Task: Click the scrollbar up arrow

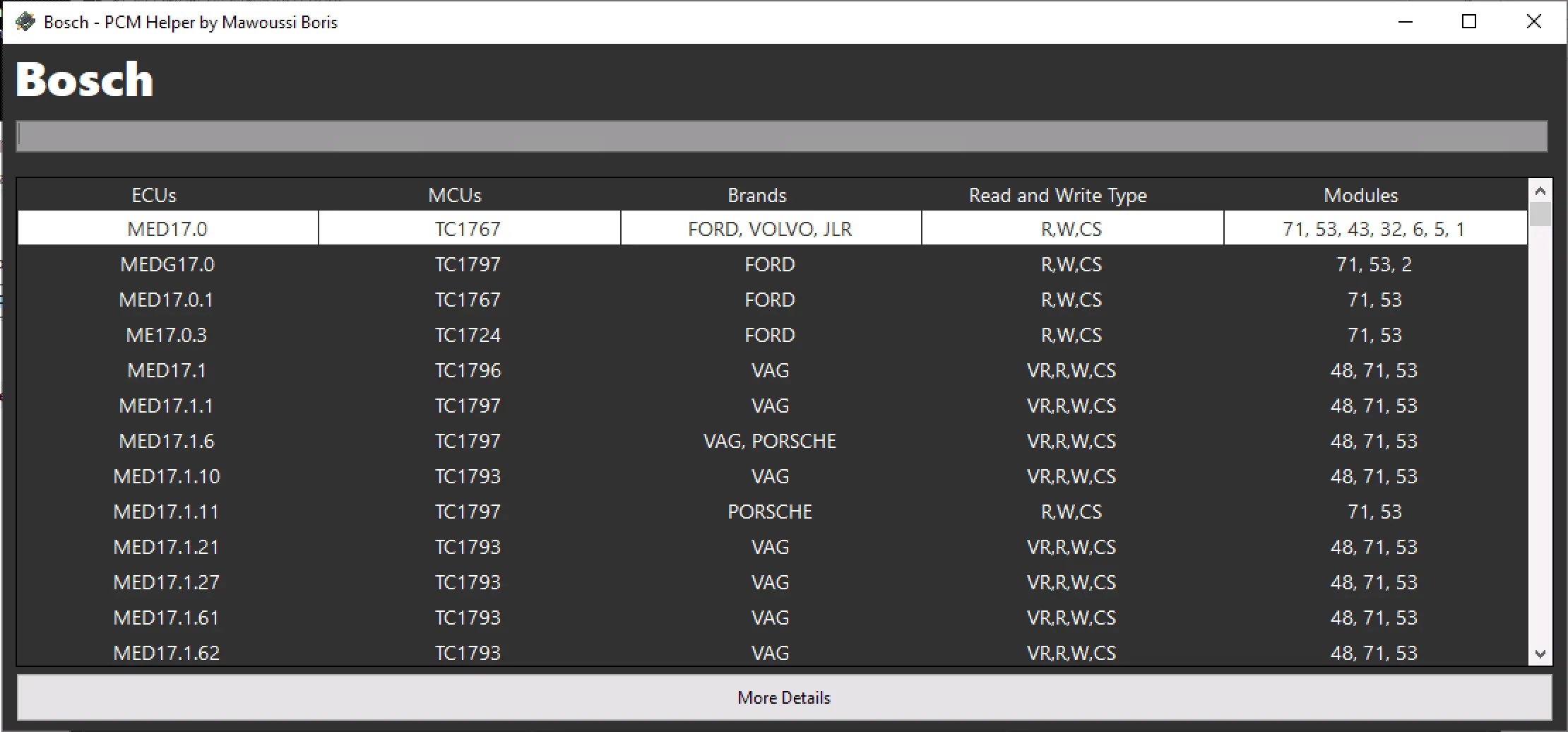Action: [x=1540, y=191]
